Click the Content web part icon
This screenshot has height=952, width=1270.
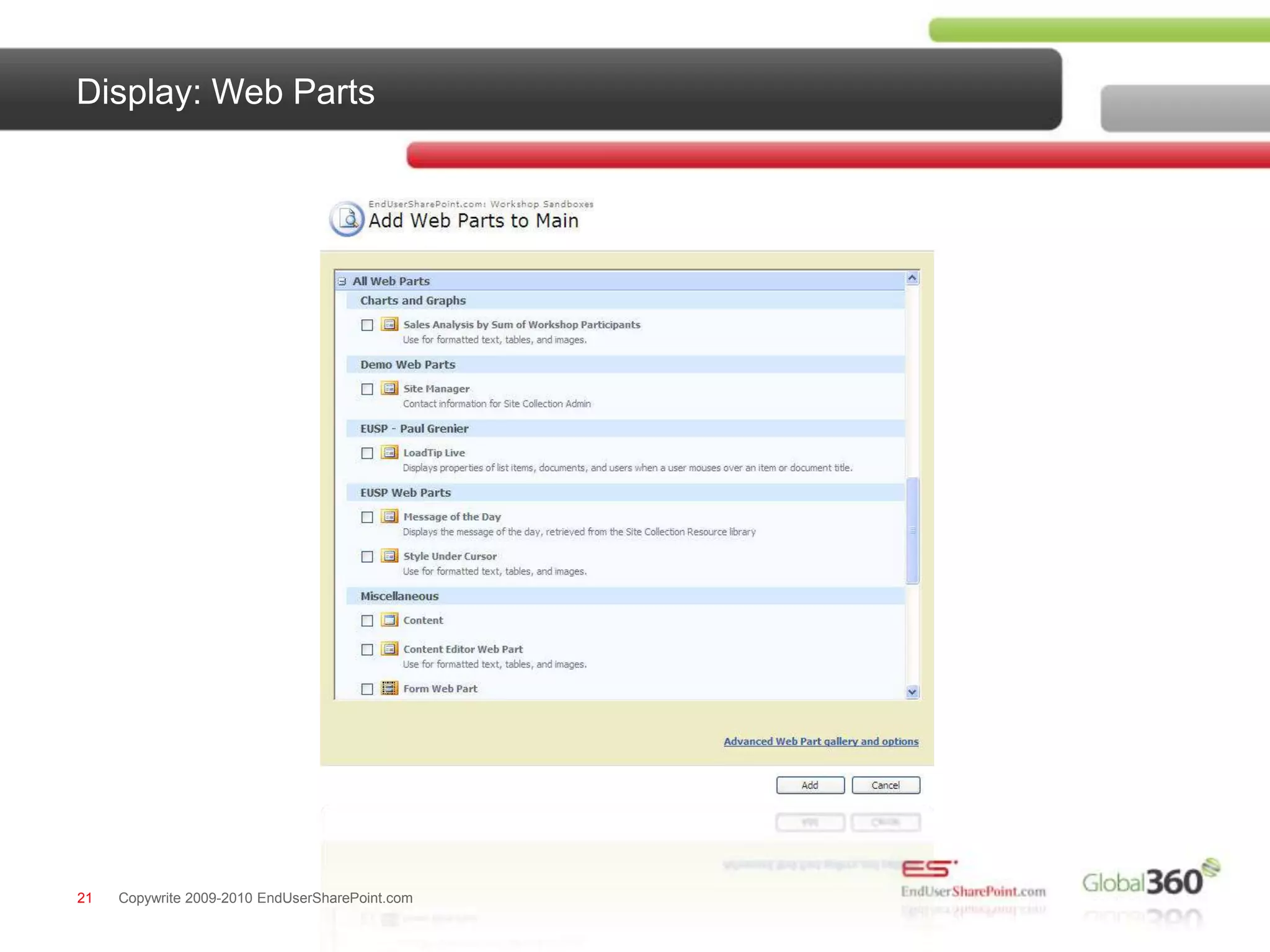[x=389, y=620]
